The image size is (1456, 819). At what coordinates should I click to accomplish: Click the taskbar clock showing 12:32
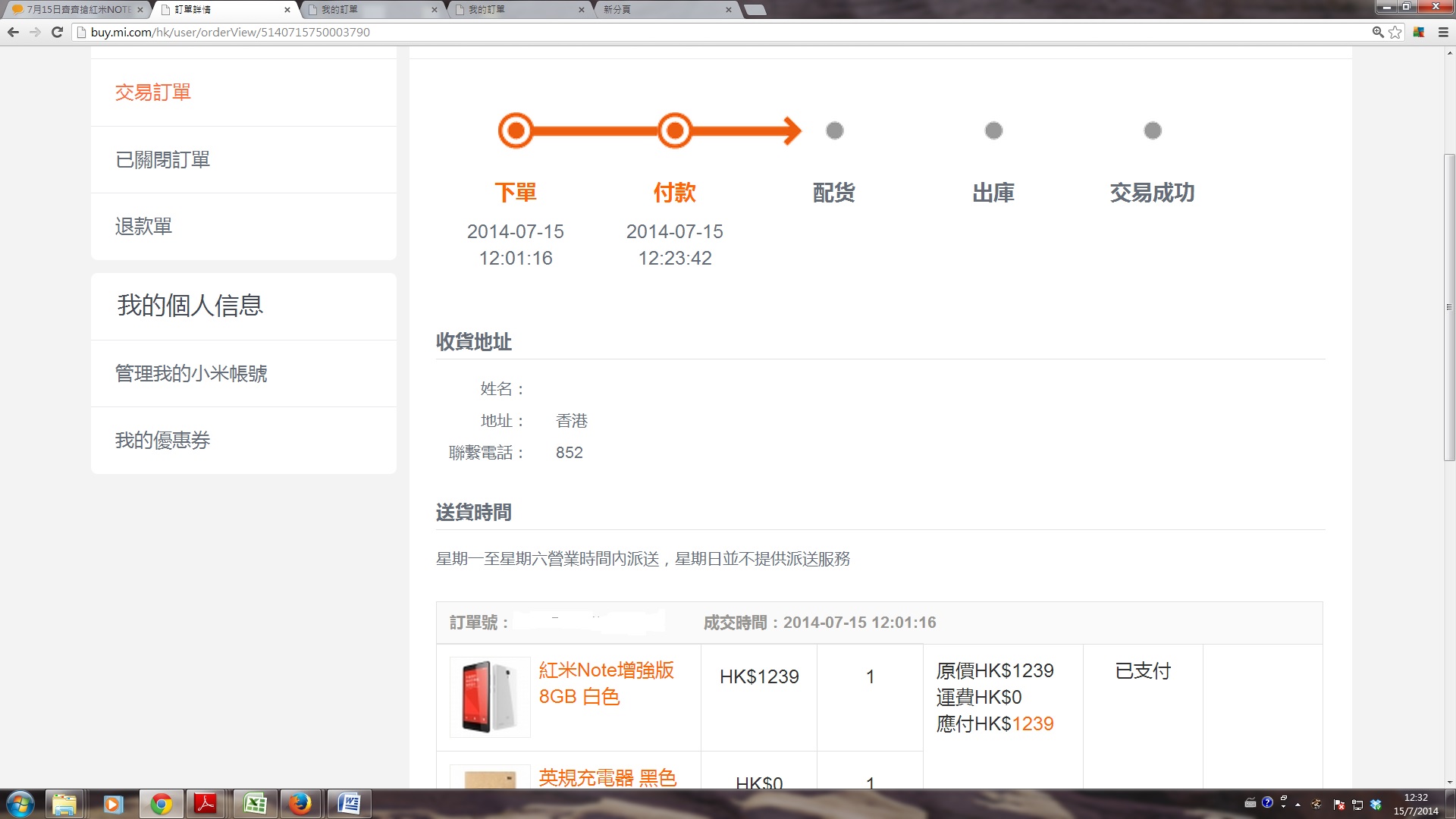1416,804
